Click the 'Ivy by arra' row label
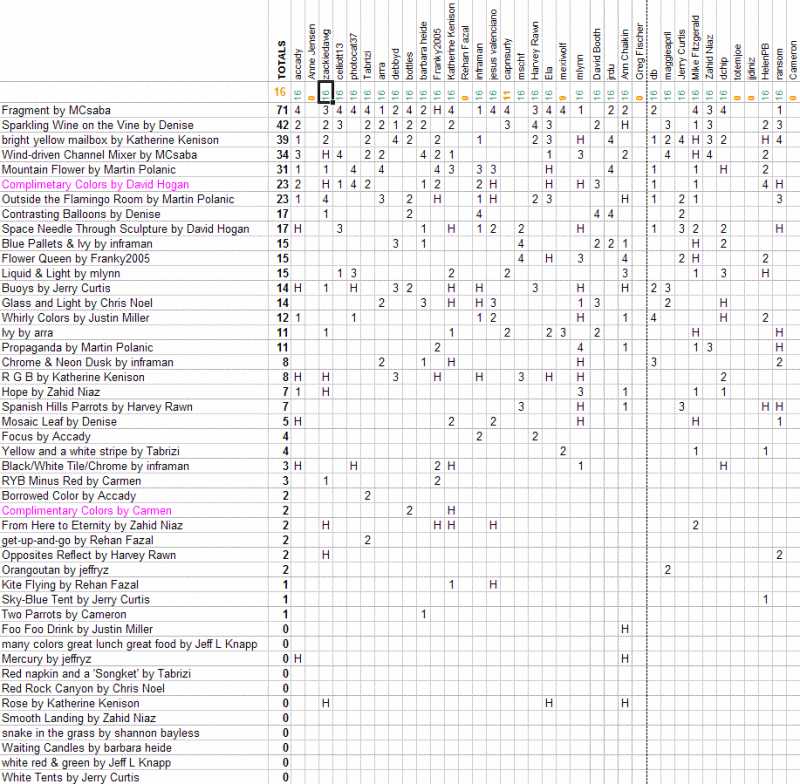This screenshot has width=800, height=784. point(28,332)
